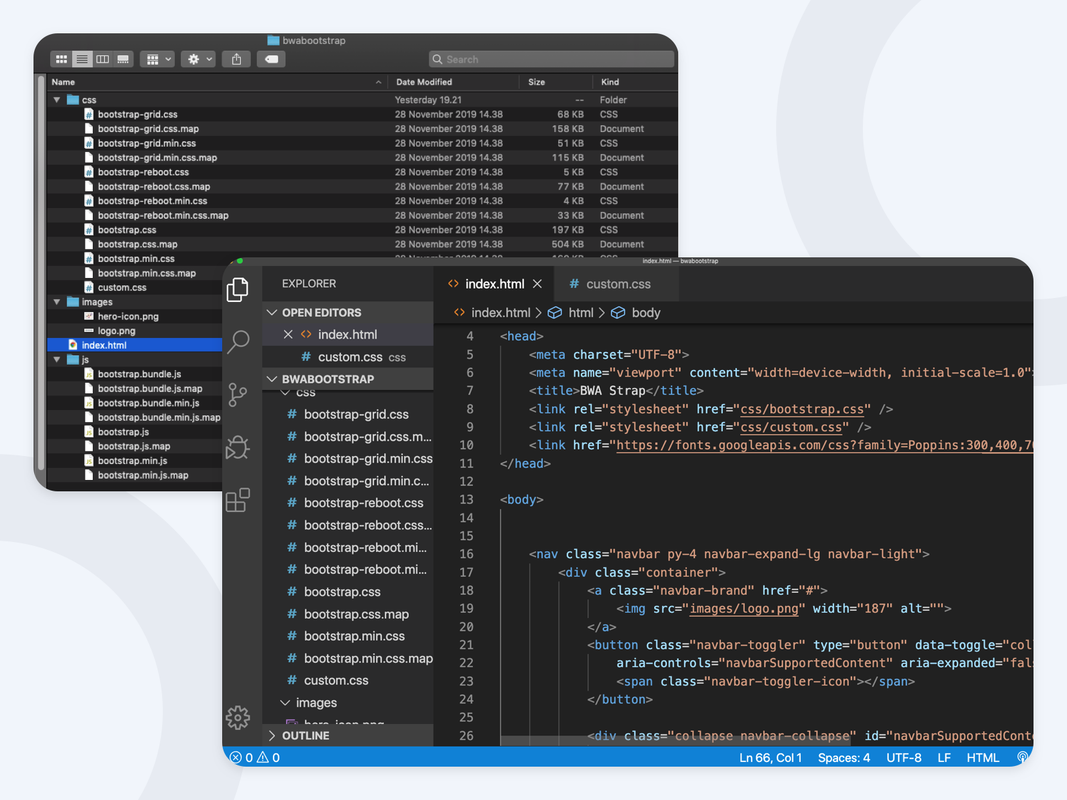Open the css/custom.css link in the editor
Image resolution: width=1067 pixels, height=800 pixels.
[791, 427]
